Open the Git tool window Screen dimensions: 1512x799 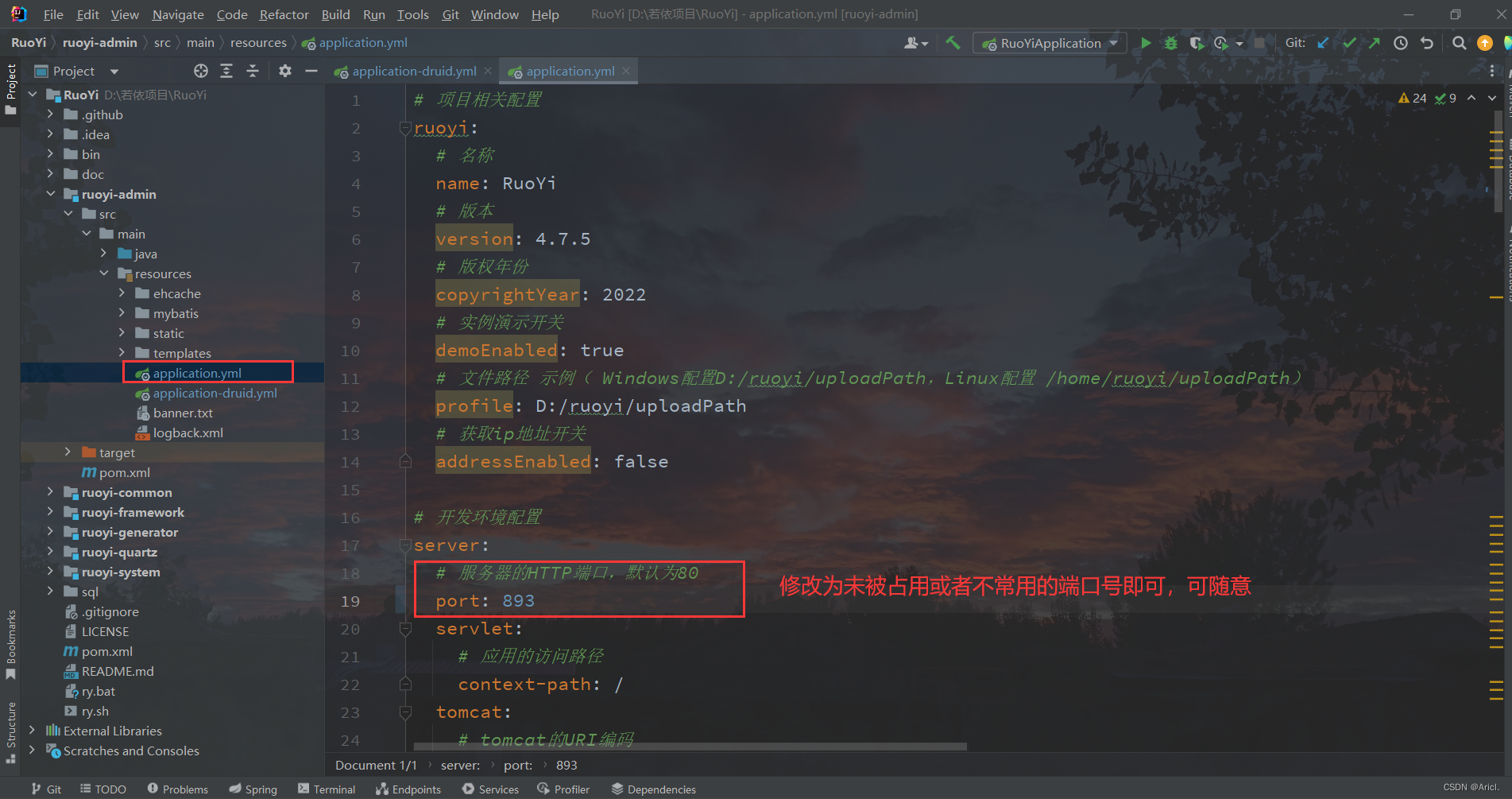pyautogui.click(x=46, y=789)
